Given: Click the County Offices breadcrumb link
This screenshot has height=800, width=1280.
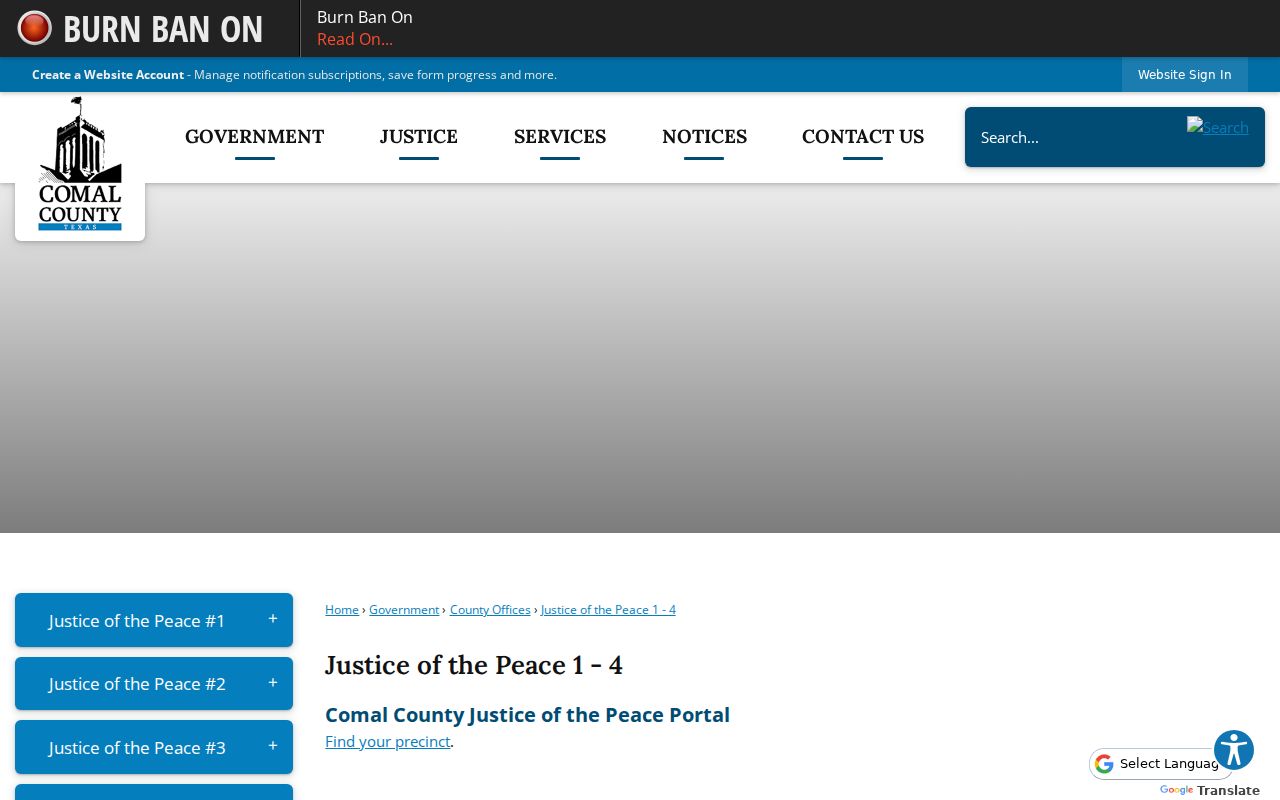Looking at the screenshot, I should point(490,610).
